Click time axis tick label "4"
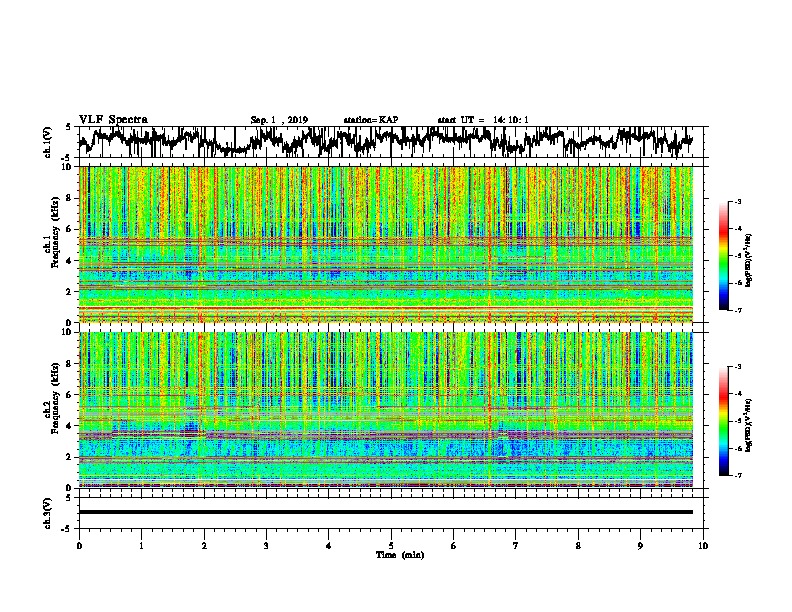 point(329,546)
